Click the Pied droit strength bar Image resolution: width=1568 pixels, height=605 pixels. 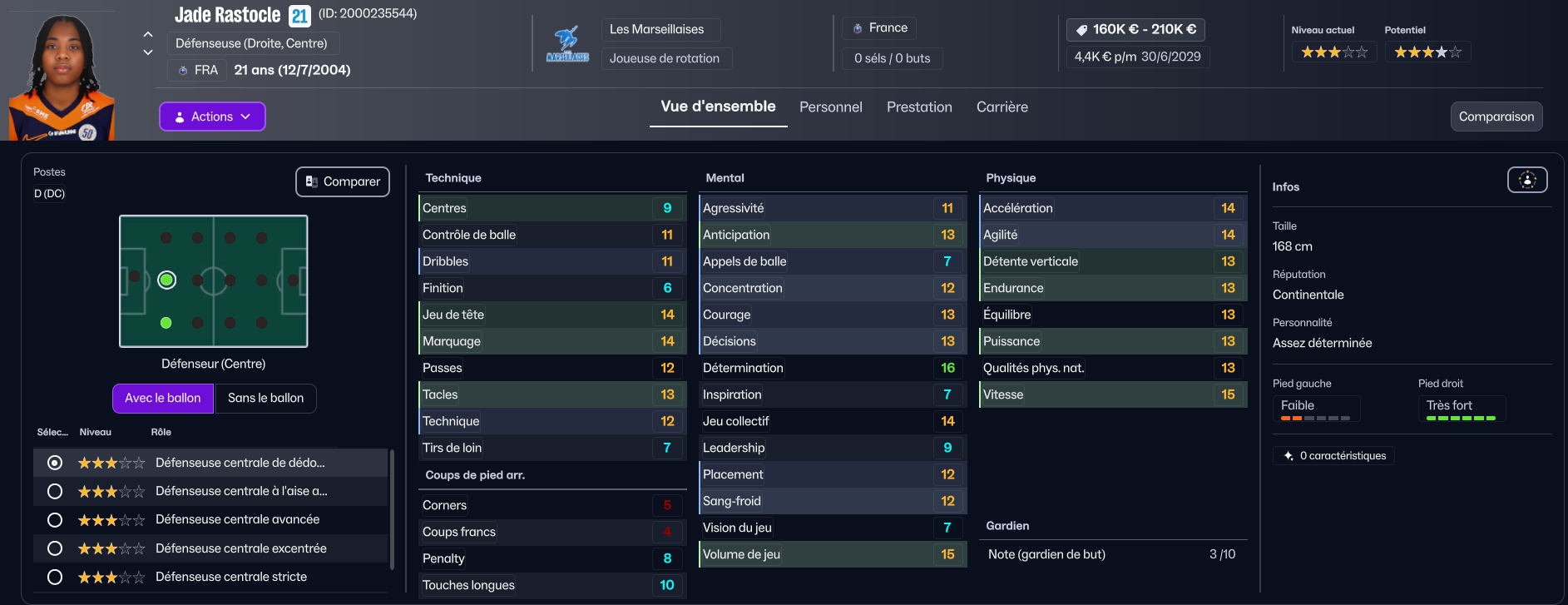(x=1461, y=418)
